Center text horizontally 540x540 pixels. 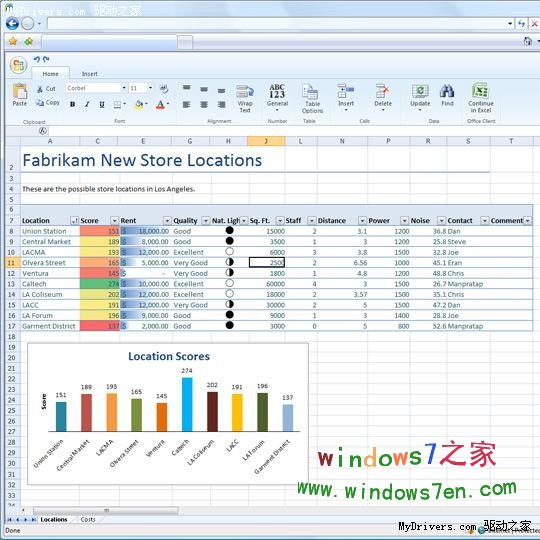click(204, 104)
